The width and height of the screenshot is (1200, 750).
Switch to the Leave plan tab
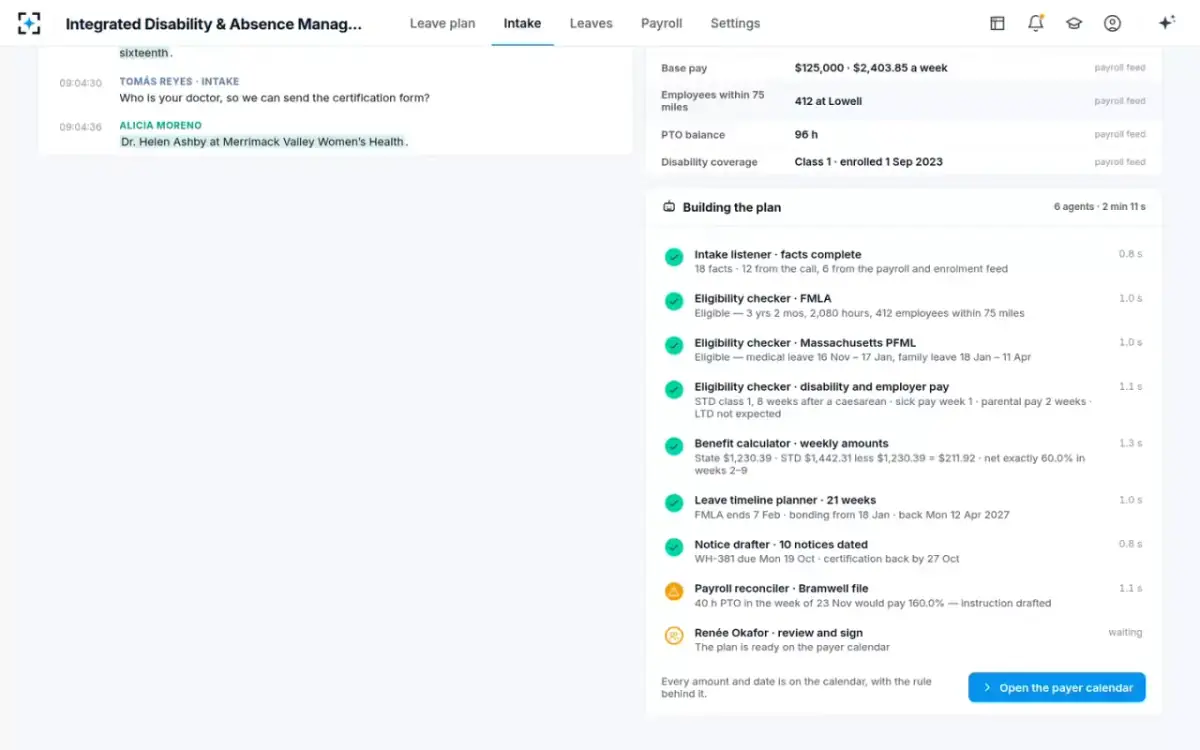[x=442, y=23]
